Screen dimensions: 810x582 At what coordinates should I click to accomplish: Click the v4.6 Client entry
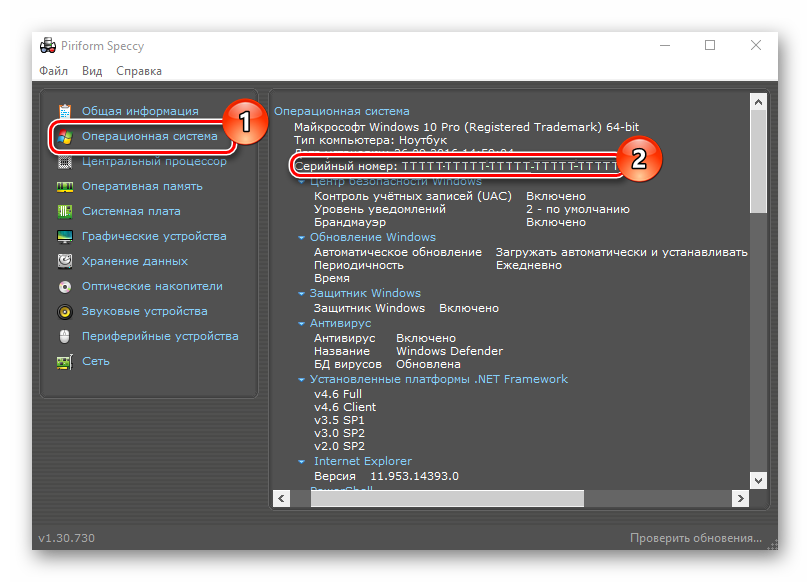click(x=345, y=407)
